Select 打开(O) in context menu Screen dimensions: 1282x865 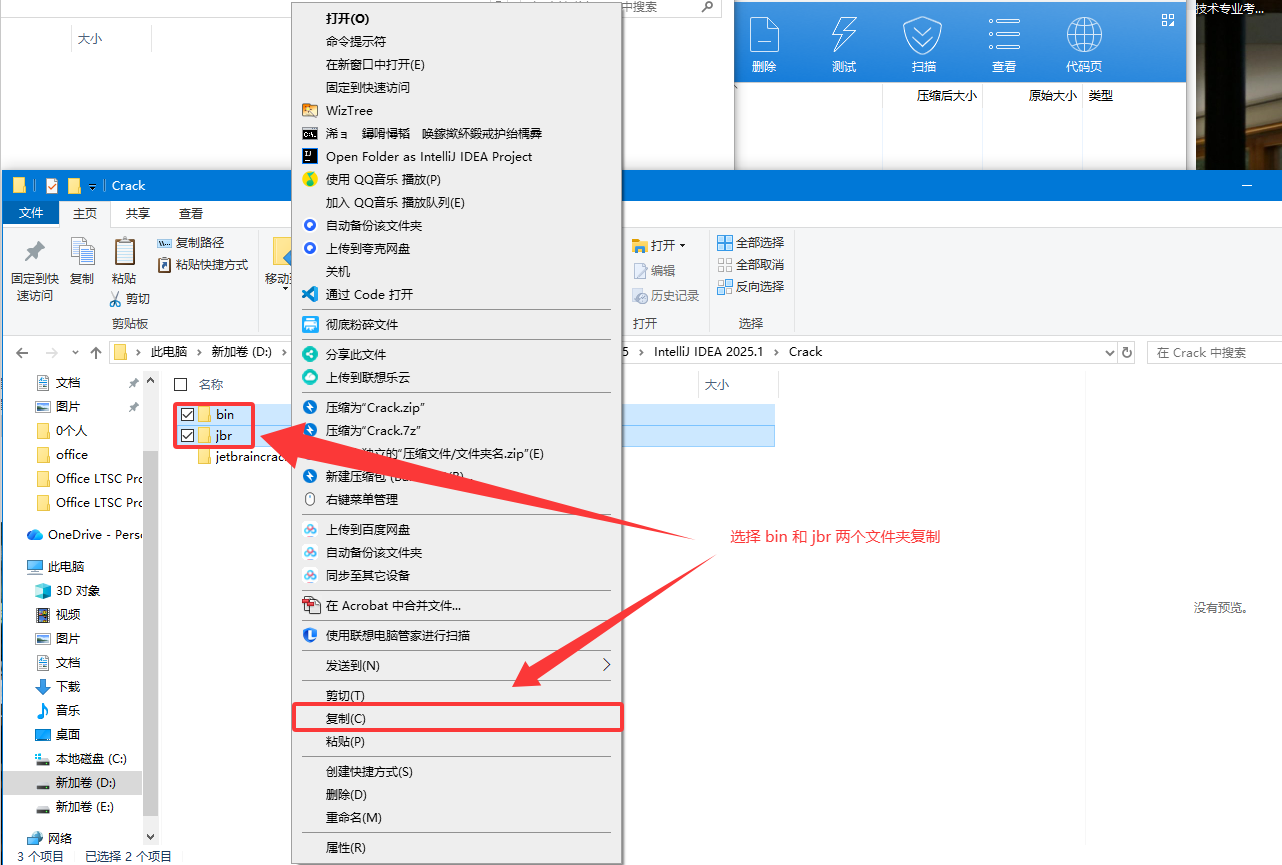456,18
